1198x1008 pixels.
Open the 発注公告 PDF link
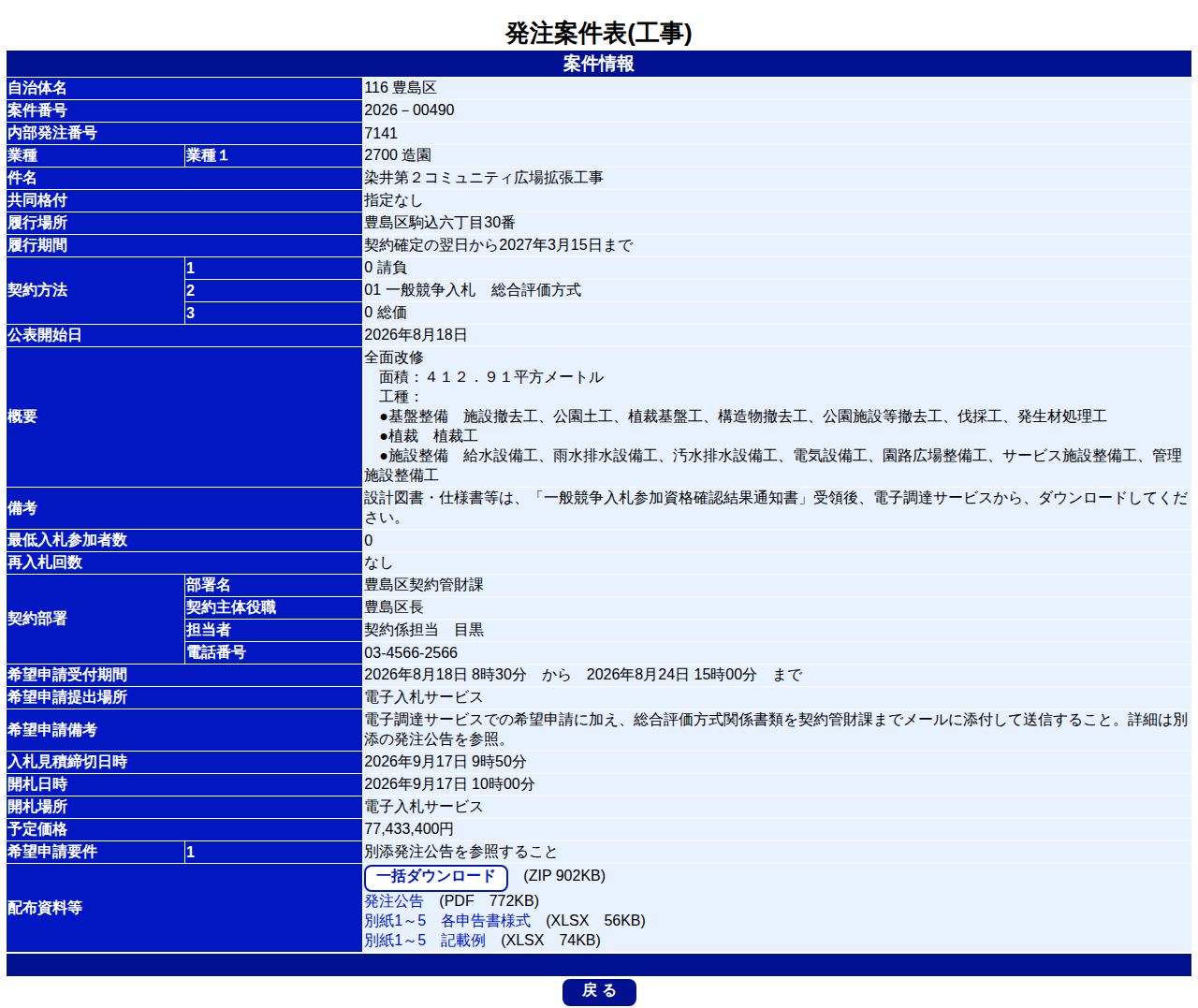point(394,900)
